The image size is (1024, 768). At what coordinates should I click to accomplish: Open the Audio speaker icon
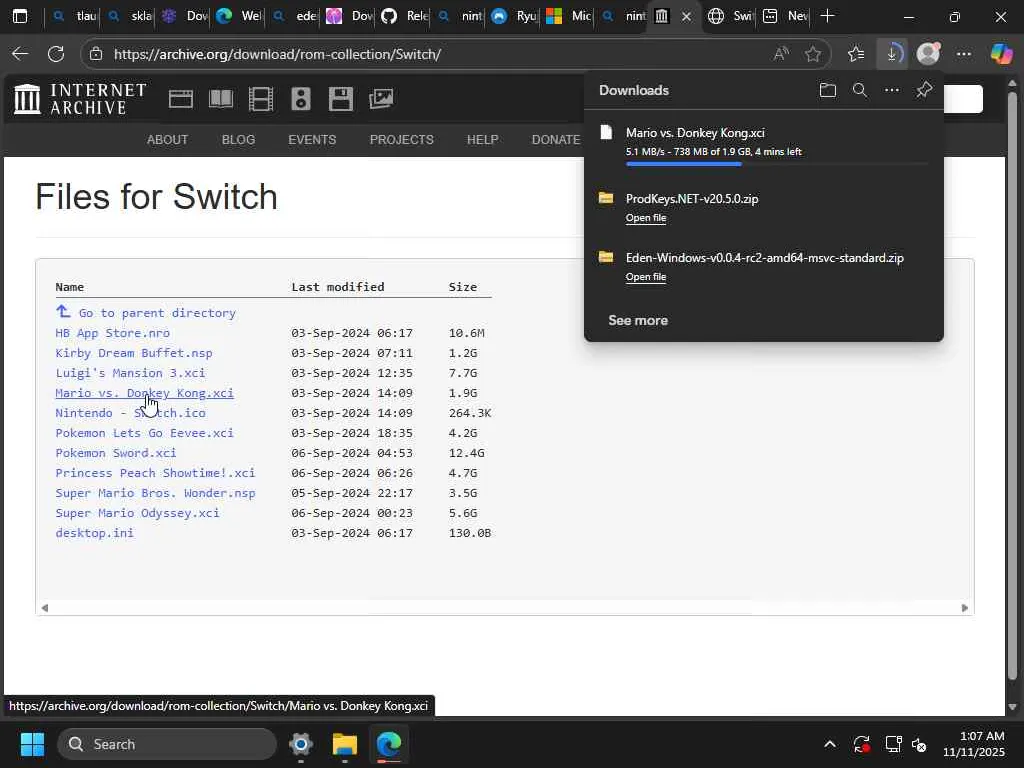pyautogui.click(x=300, y=99)
